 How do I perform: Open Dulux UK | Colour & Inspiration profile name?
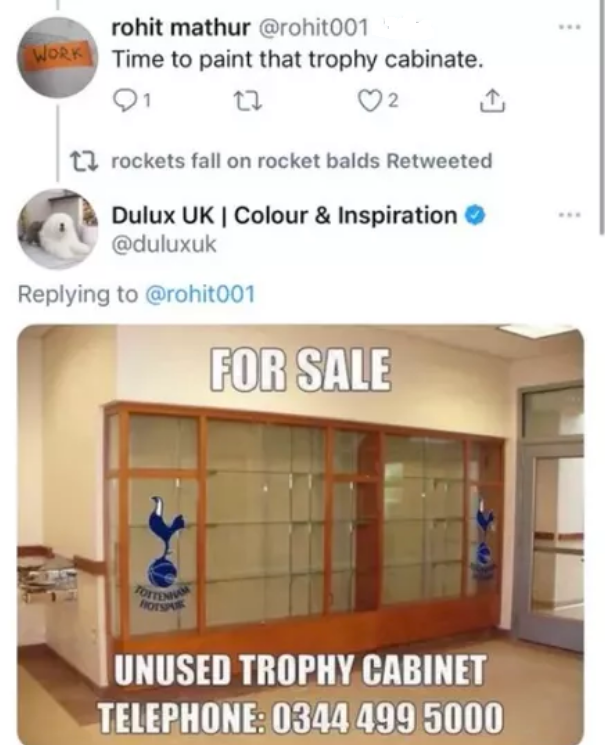(284, 215)
